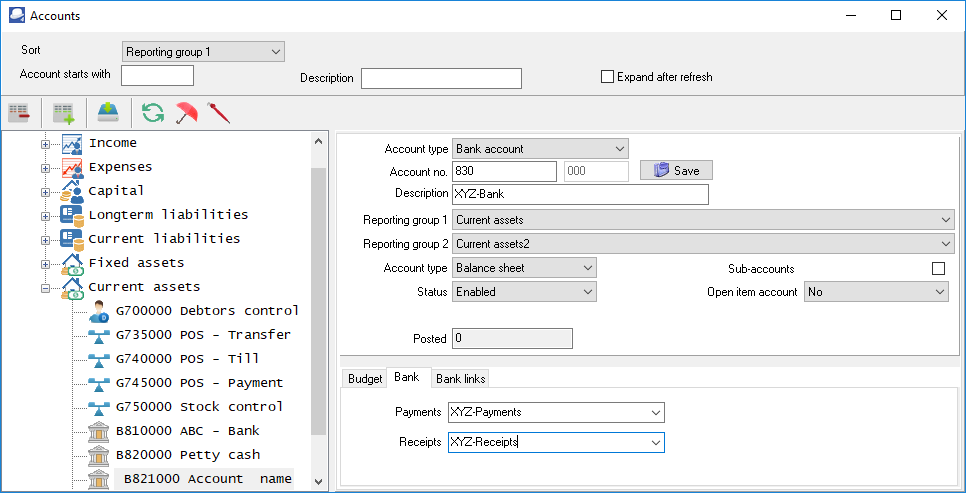Click the POS - Transfer scale icon
This screenshot has width=966, height=493.
click(x=99, y=336)
